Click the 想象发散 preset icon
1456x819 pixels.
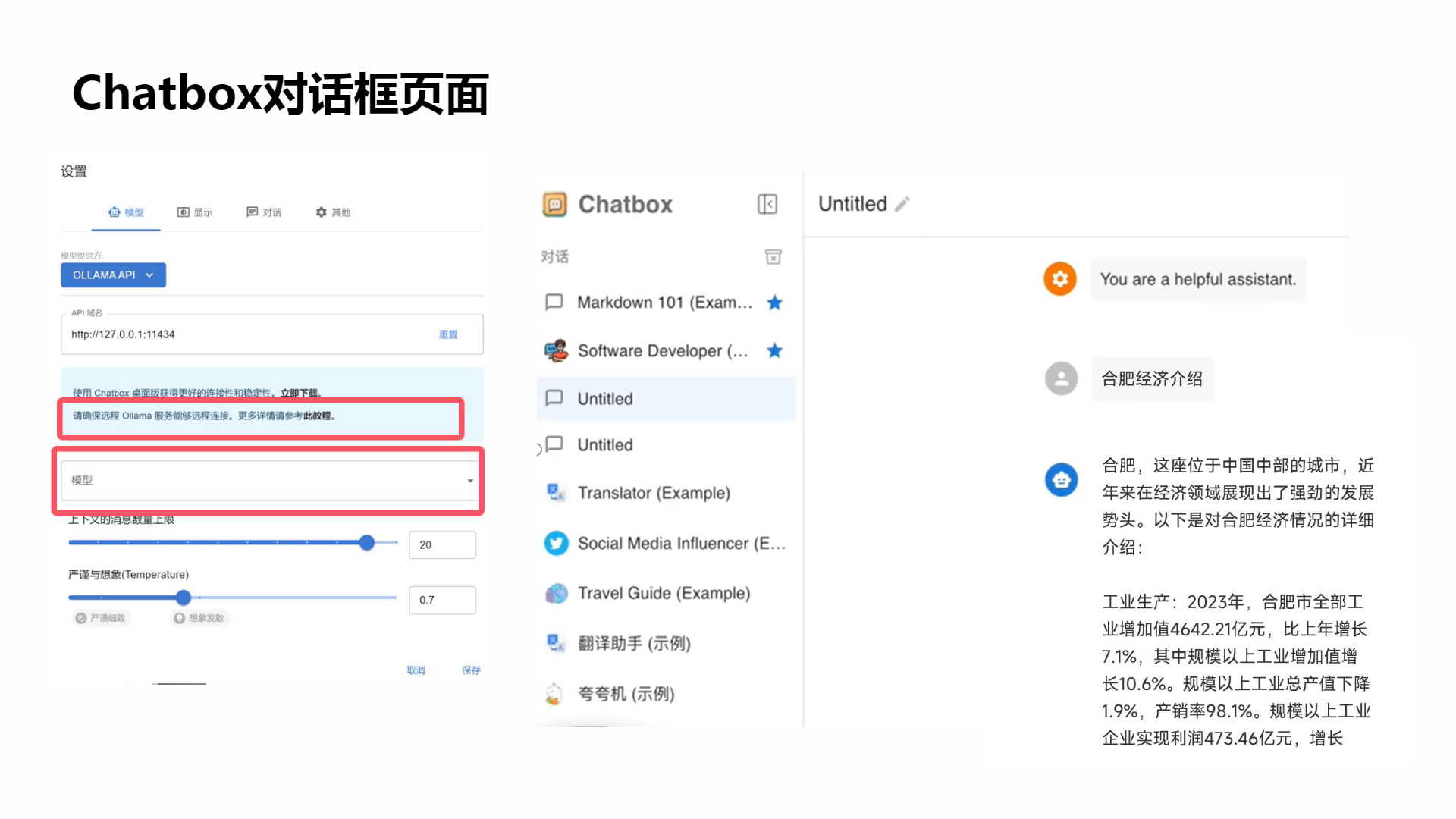[x=180, y=618]
